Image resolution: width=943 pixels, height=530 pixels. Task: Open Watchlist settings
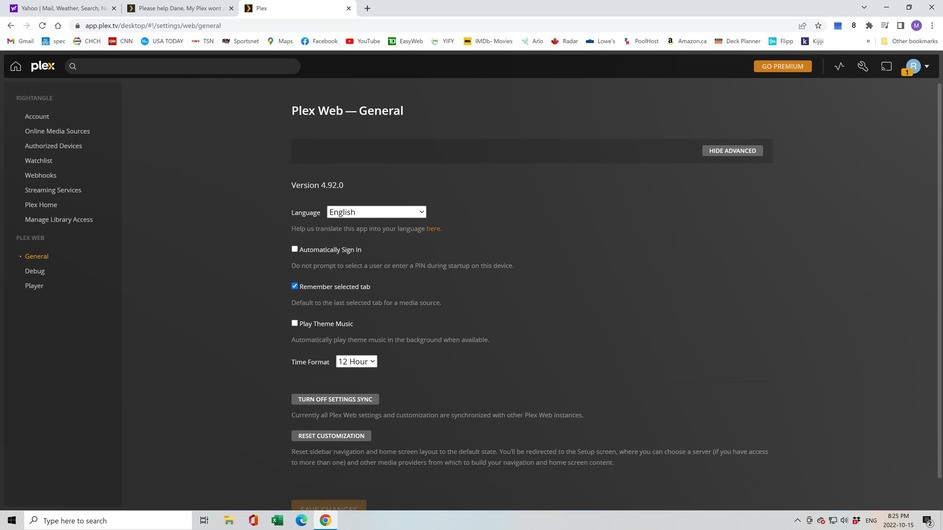[38, 161]
